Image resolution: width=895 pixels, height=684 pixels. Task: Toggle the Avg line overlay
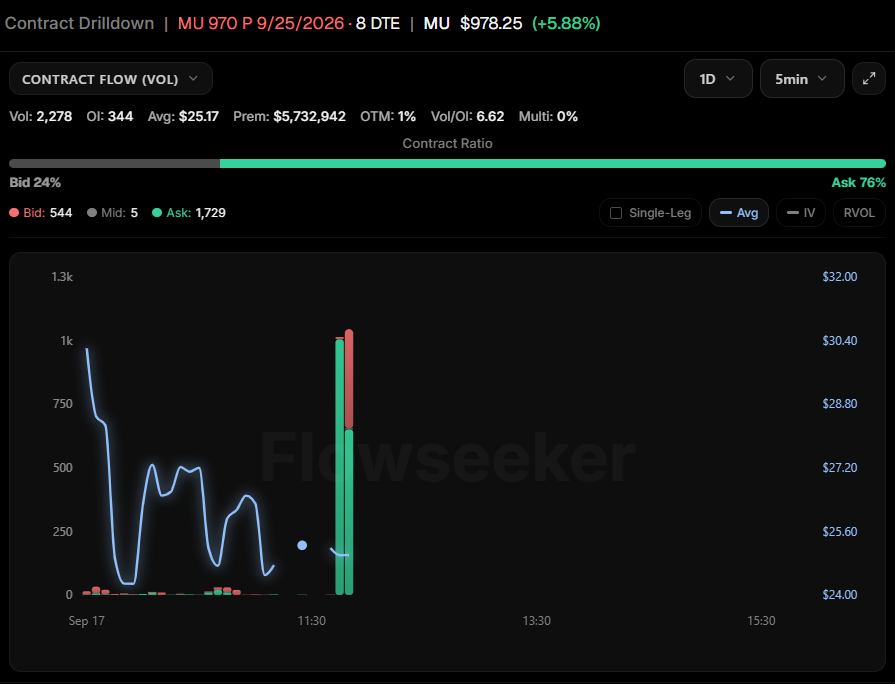point(739,213)
